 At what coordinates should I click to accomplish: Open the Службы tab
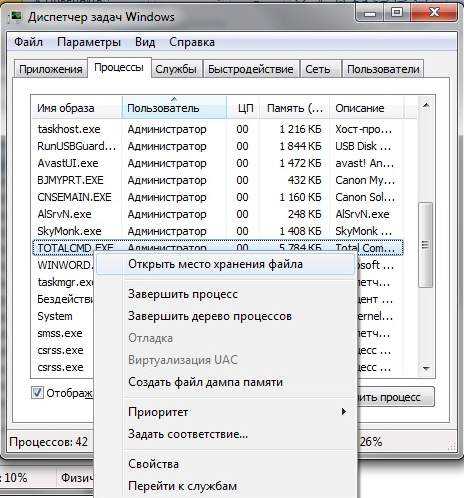coord(176,69)
